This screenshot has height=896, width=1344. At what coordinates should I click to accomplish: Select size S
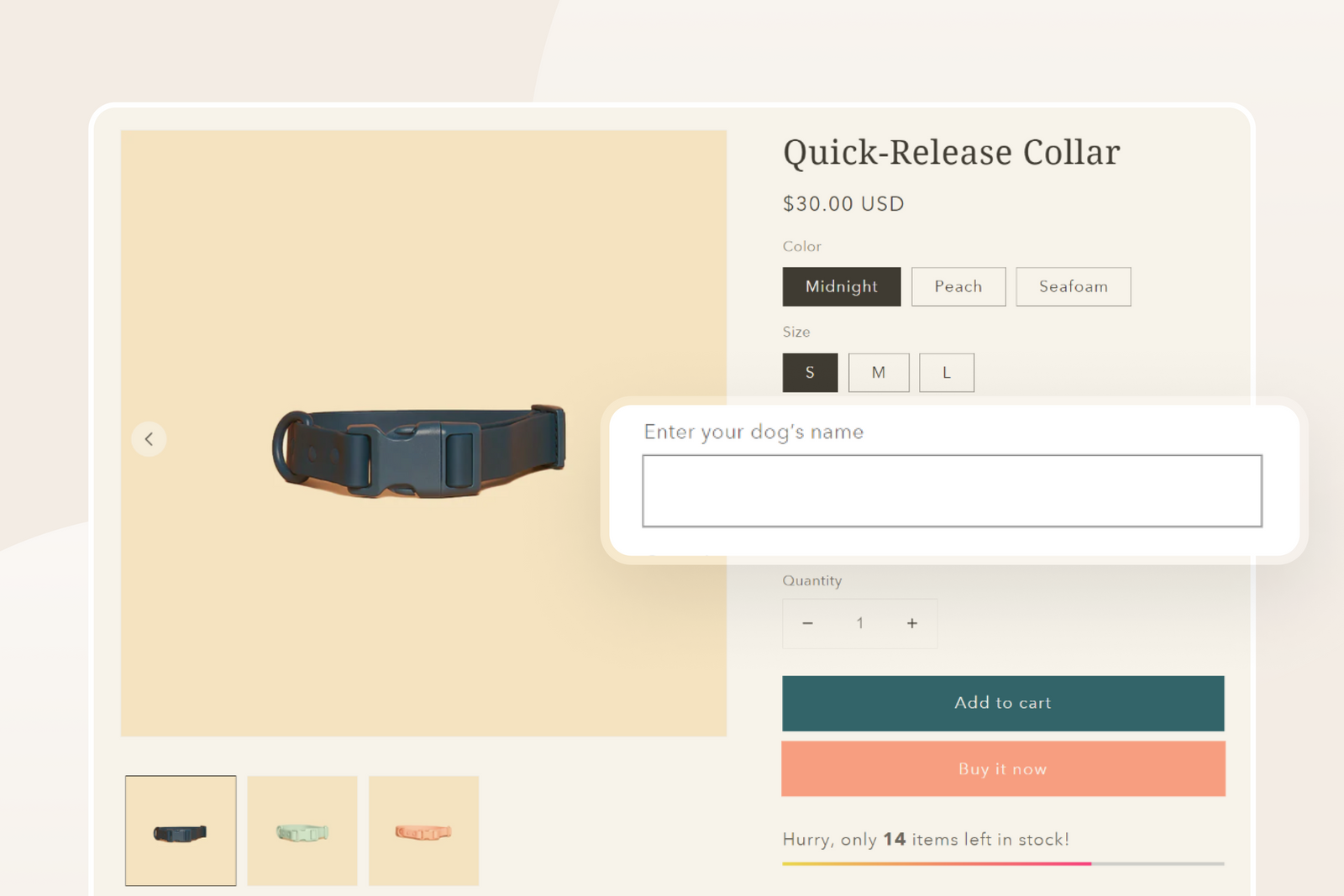[x=810, y=373]
